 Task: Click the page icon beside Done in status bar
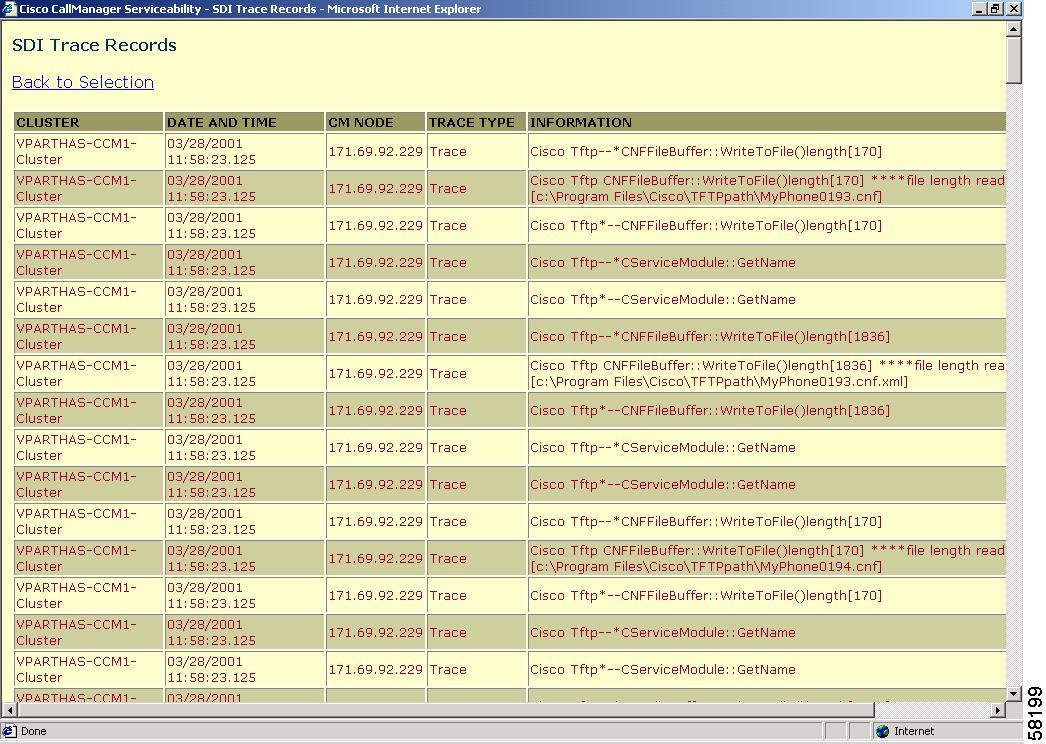(9, 731)
